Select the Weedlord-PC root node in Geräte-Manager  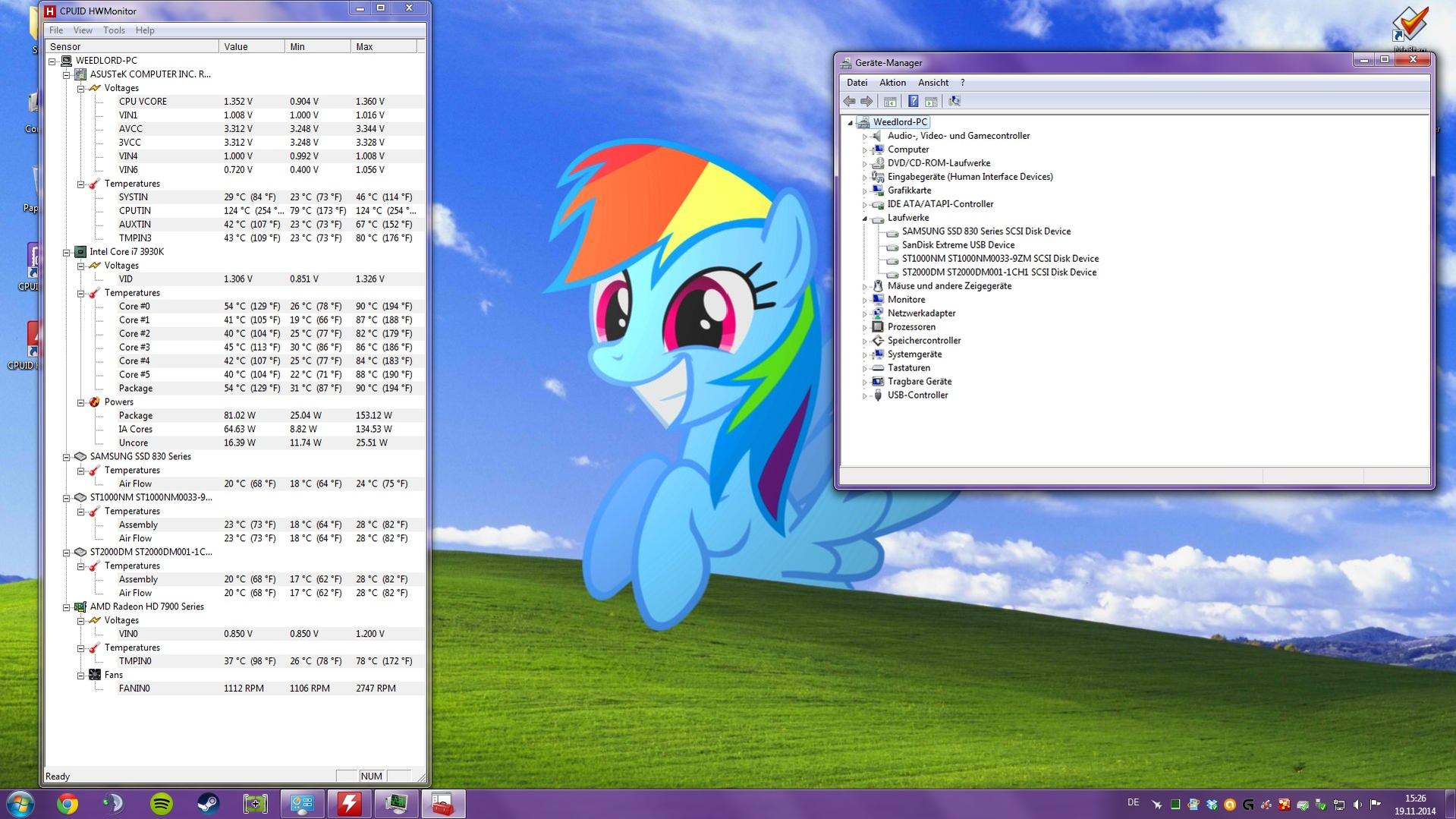(900, 122)
